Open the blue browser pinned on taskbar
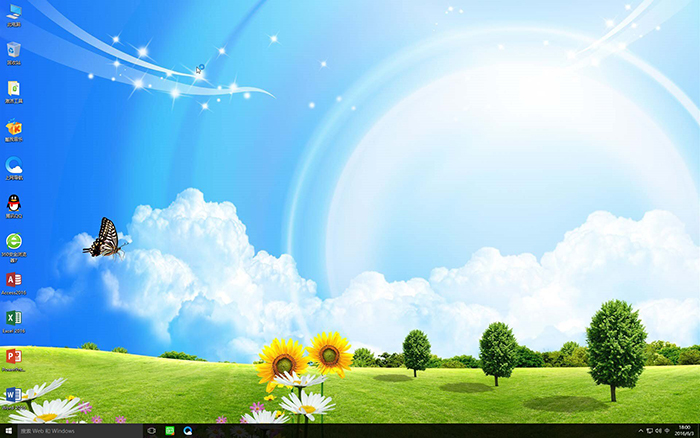 (188, 431)
